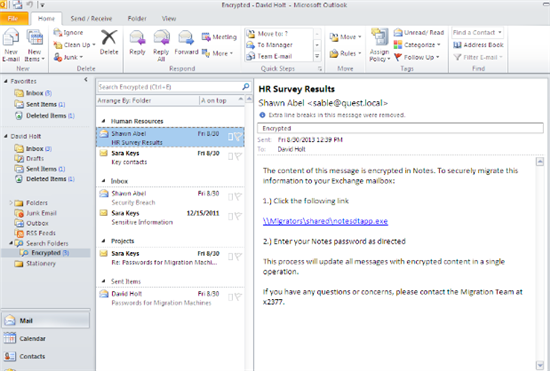This screenshot has width=550, height=371.
Task: Select the 'Security Breach' message
Action: coord(170,198)
